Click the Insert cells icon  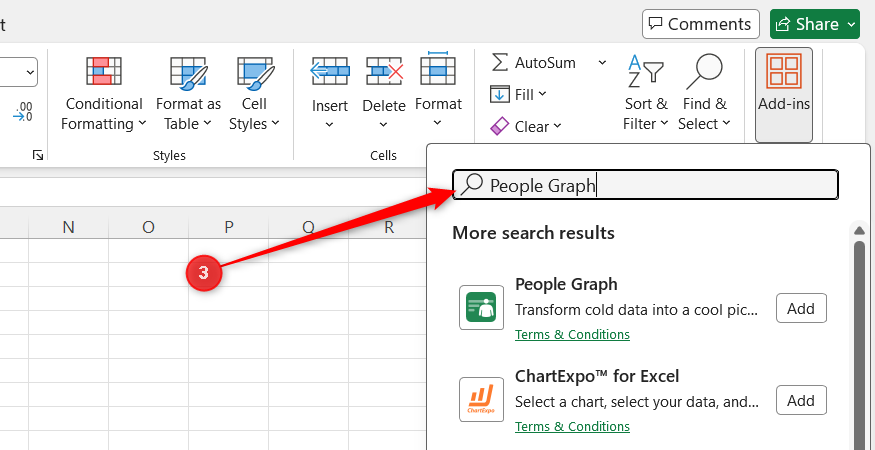(x=330, y=71)
